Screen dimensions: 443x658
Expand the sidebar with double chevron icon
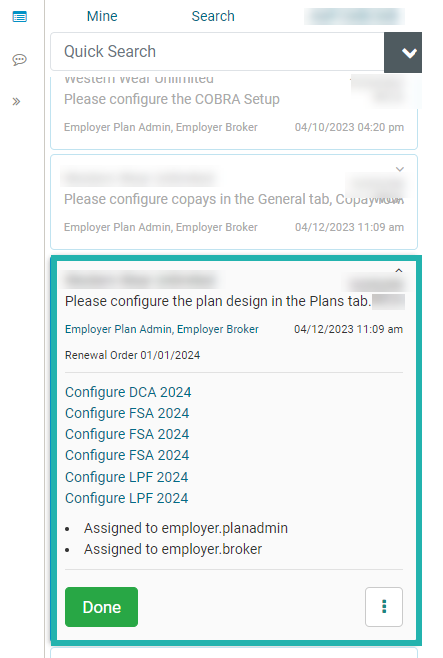point(16,102)
